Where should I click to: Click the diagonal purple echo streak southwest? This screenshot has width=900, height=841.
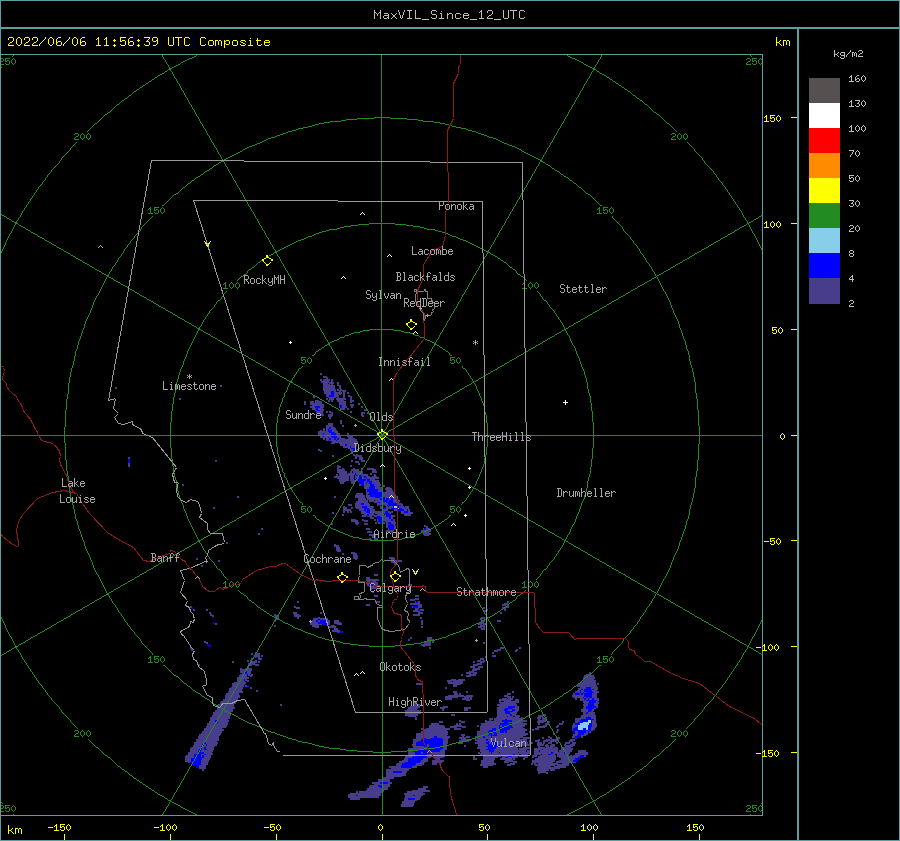(x=224, y=711)
